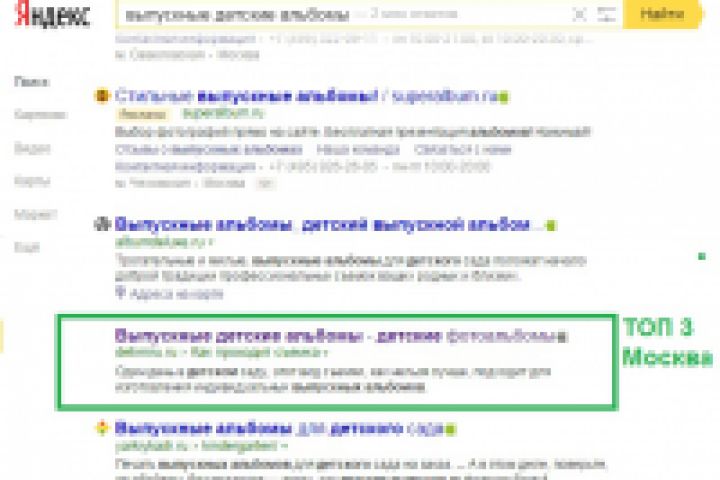Image resolution: width=720 pixels, height=480 pixels.
Task: Click green marker after the superalbum.ru title
Action: [504, 97]
